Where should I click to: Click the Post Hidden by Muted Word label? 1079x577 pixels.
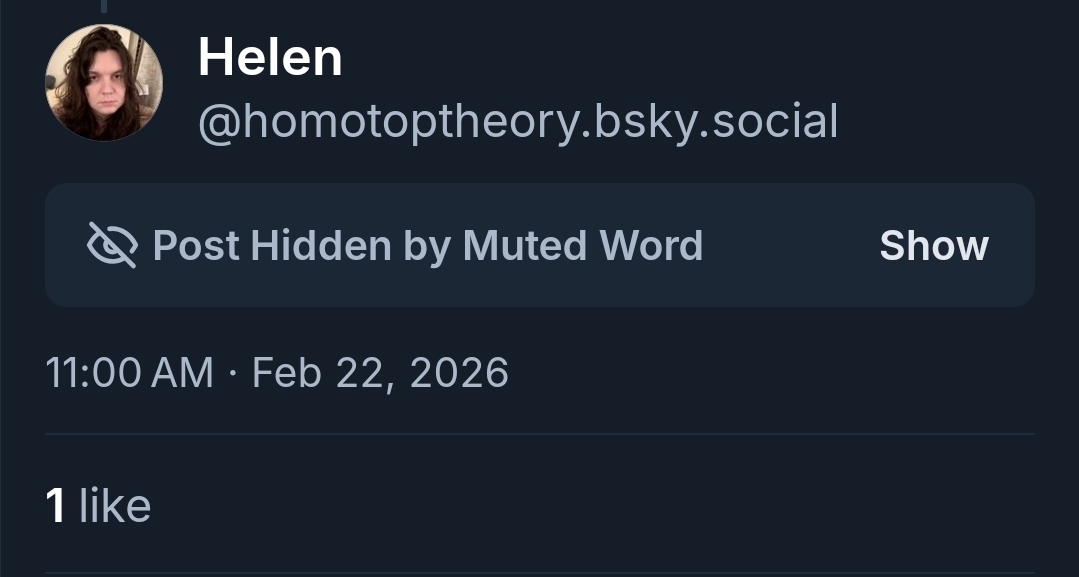427,245
